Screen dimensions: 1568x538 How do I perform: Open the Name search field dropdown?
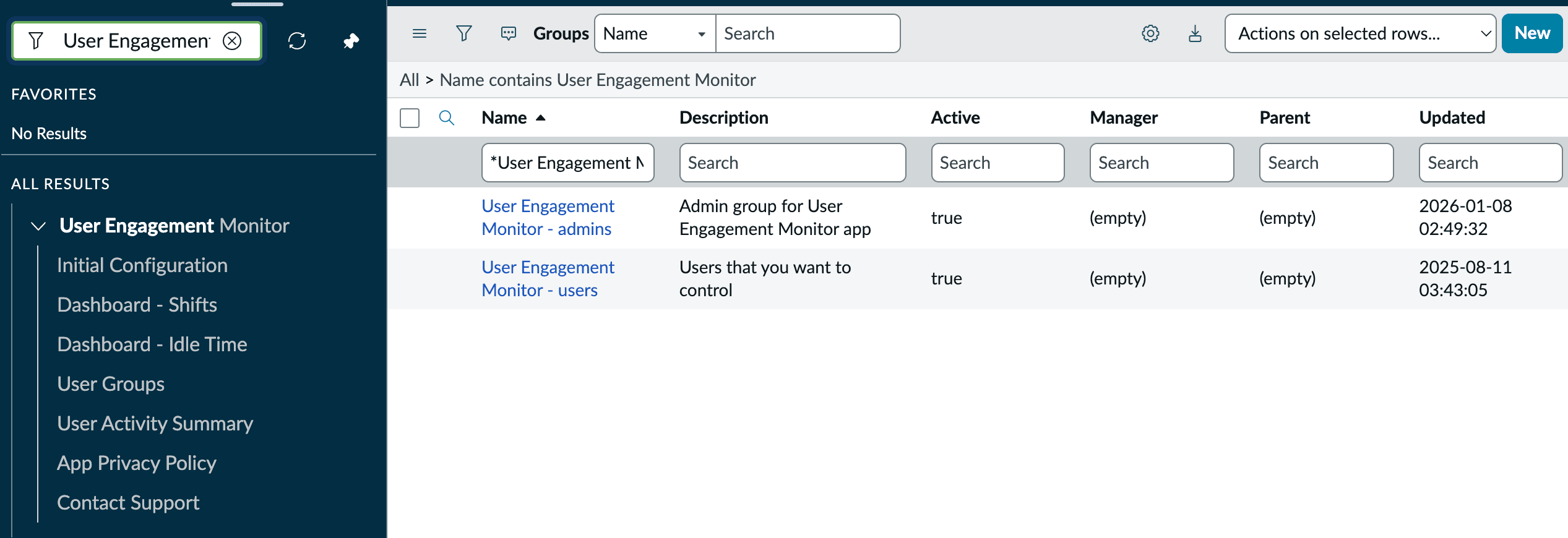tap(655, 33)
